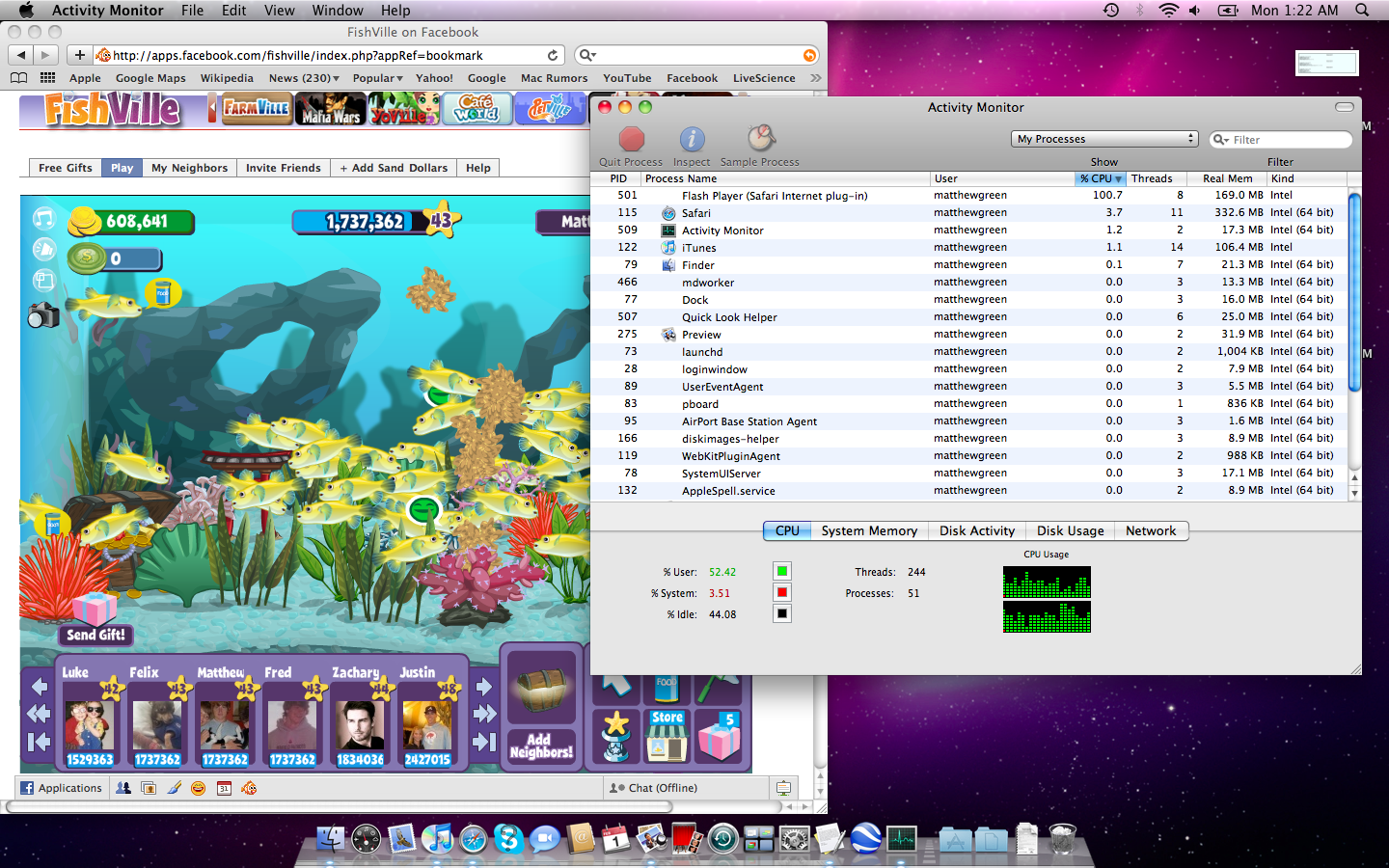This screenshot has height=868, width=1389.
Task: Open the Facebook notifications icon beside Chat
Action: click(x=783, y=788)
